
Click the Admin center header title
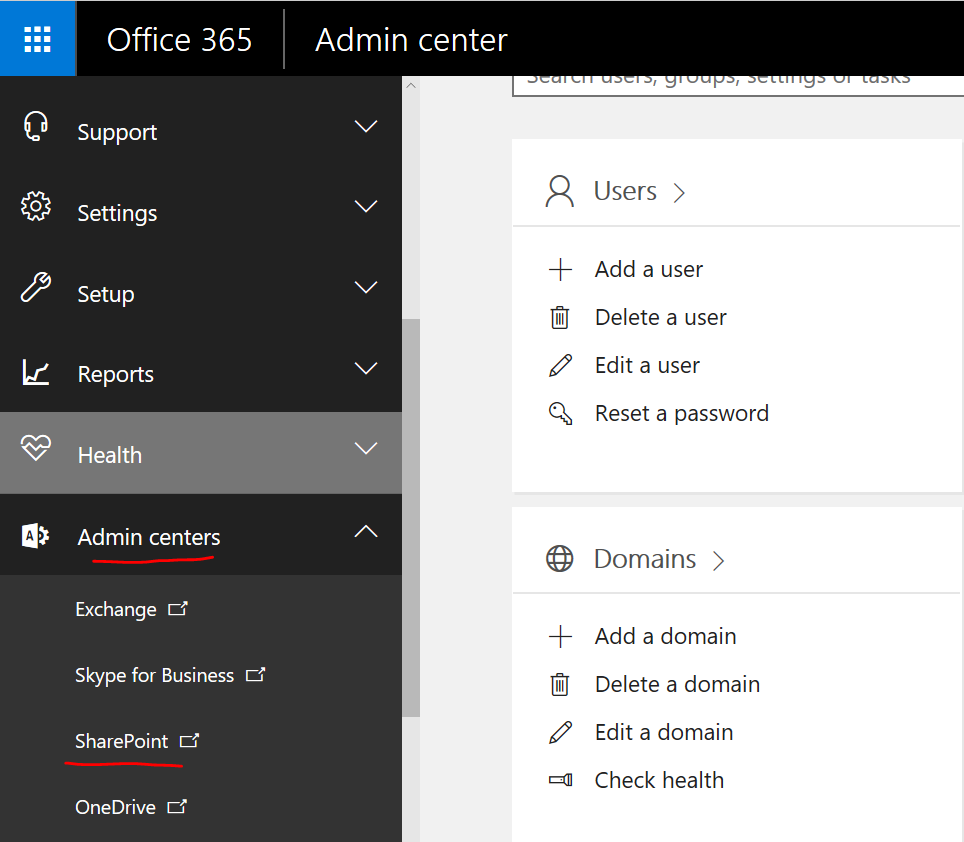click(x=411, y=40)
